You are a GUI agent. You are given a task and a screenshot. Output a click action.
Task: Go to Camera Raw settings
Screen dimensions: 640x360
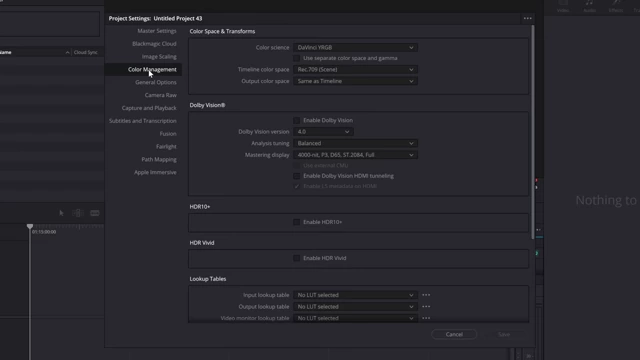tap(160, 95)
